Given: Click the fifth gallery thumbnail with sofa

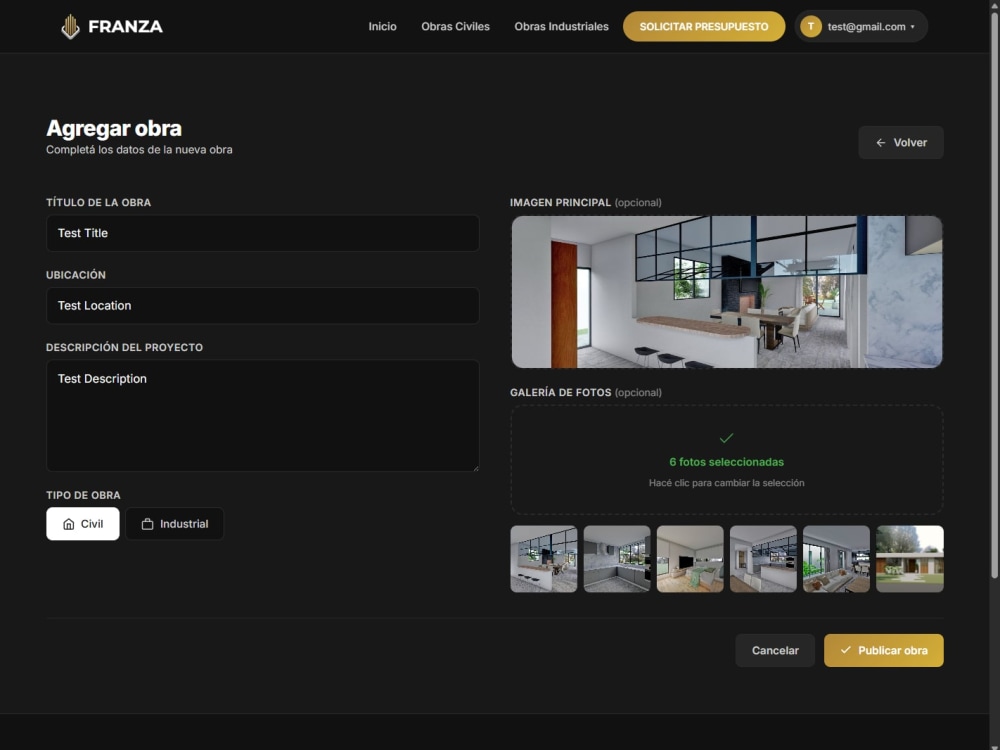Looking at the screenshot, I should [x=836, y=559].
